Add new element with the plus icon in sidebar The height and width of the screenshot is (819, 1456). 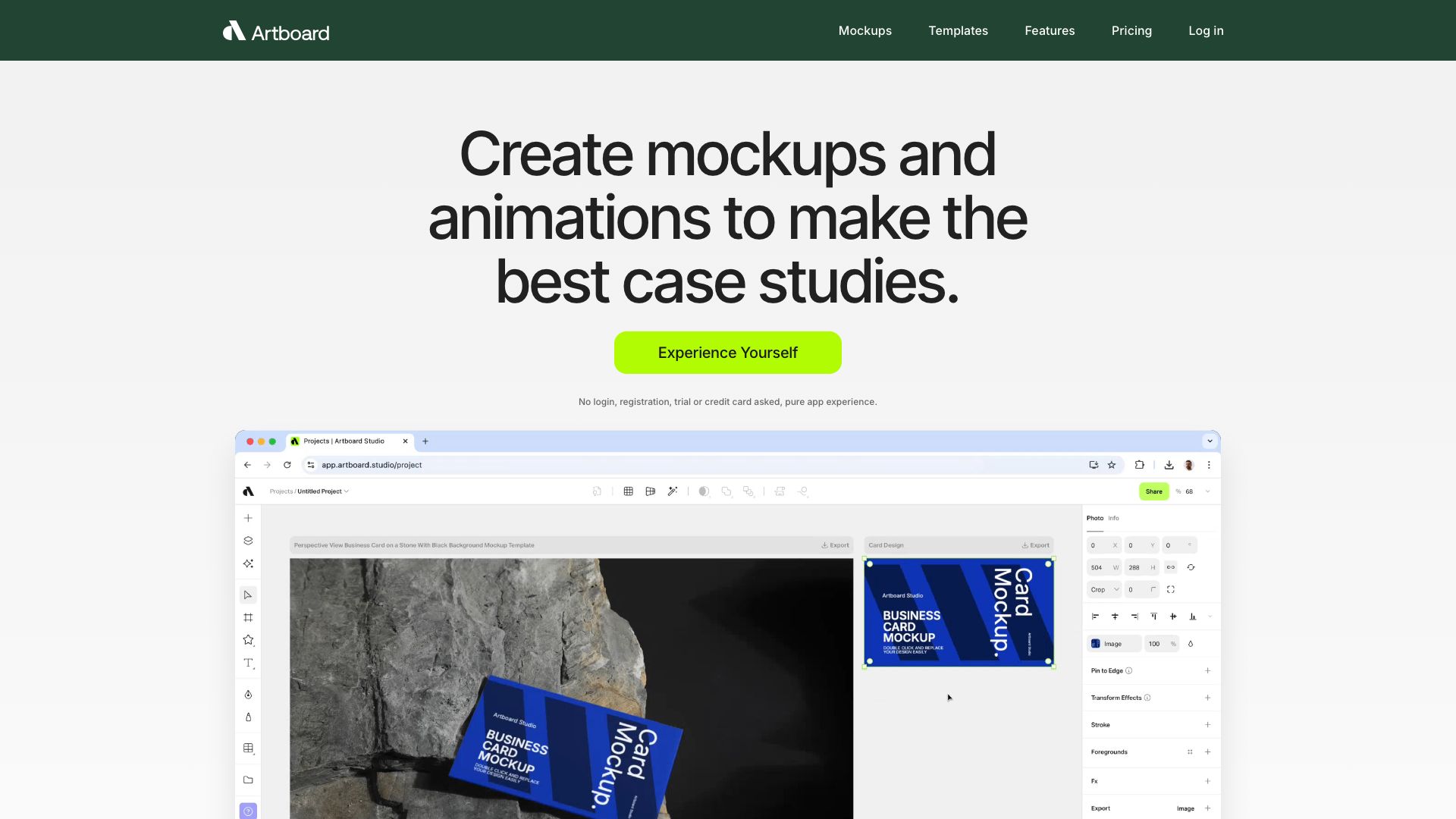(248, 517)
